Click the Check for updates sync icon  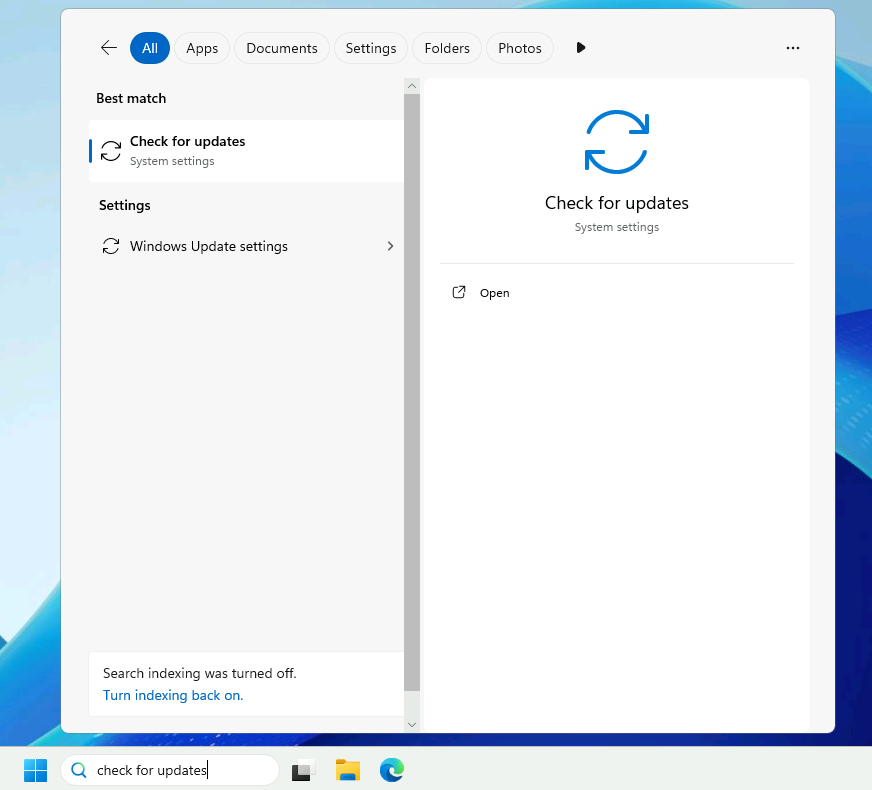(x=110, y=150)
